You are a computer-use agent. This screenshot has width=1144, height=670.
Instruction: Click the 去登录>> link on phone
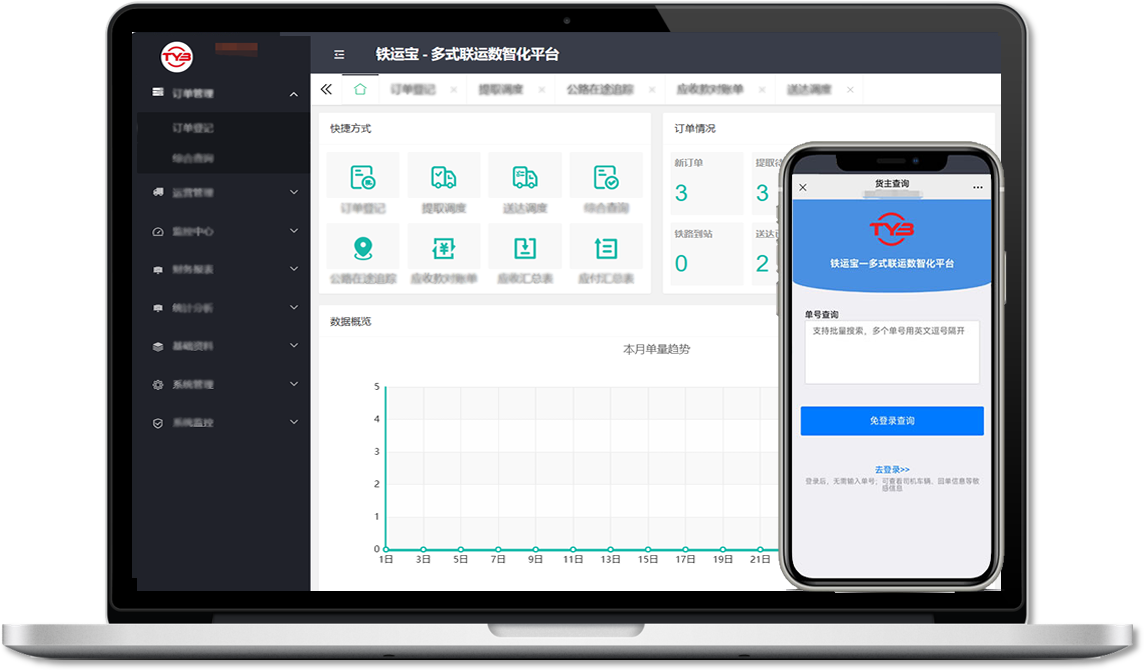(892, 469)
